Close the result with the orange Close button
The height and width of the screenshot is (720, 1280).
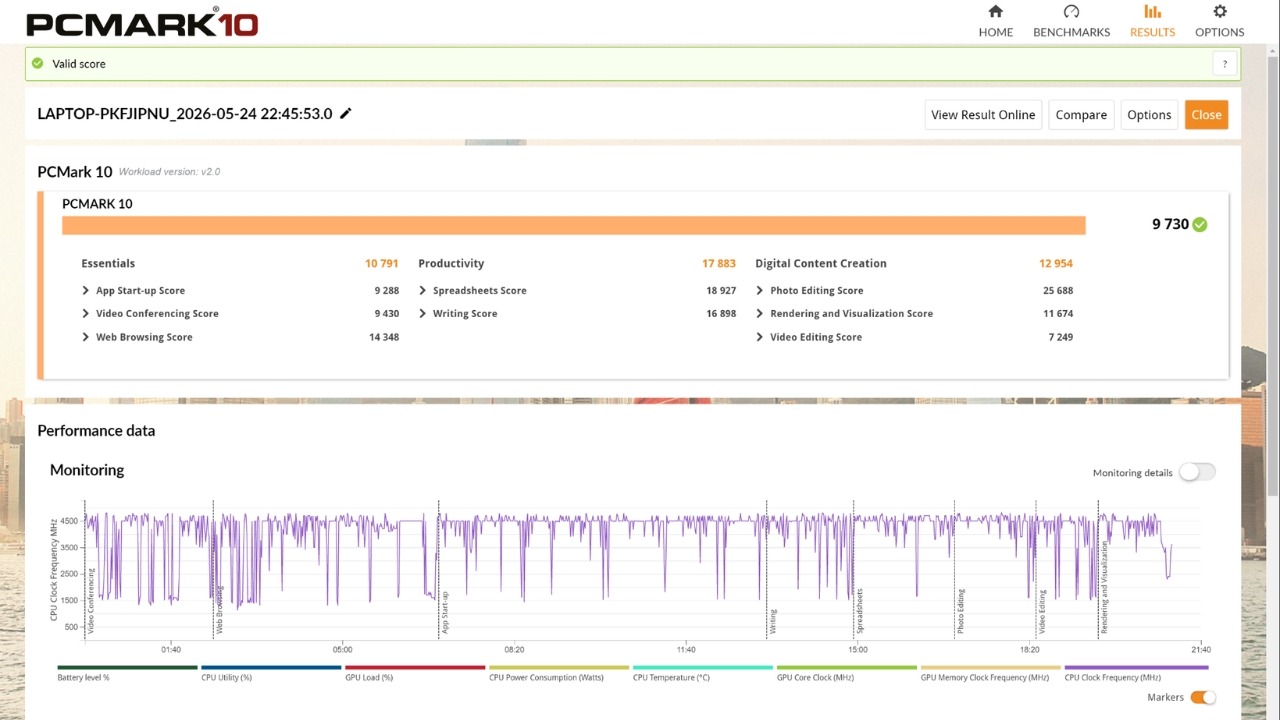coord(1206,115)
